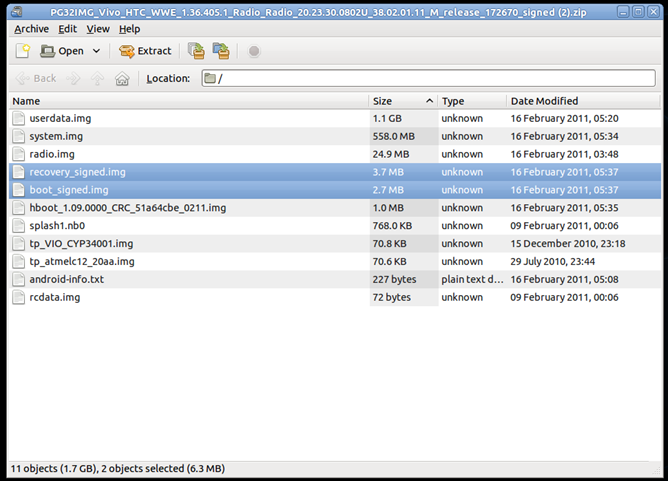
Task: Click the rcdata.img file icon
Action: 18,297
